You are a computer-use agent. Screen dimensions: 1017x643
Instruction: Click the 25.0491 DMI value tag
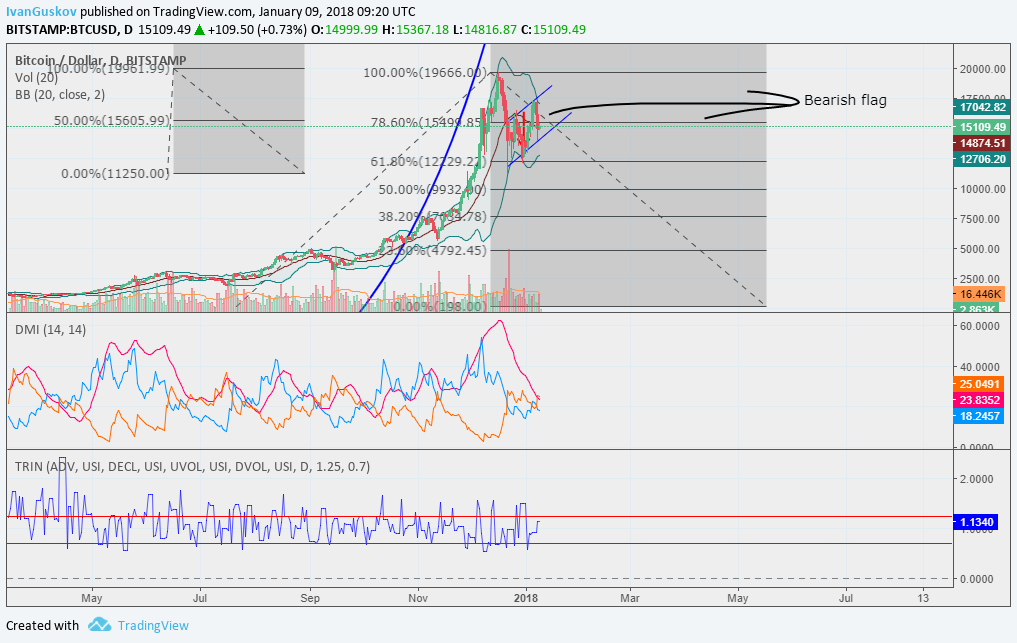979,384
